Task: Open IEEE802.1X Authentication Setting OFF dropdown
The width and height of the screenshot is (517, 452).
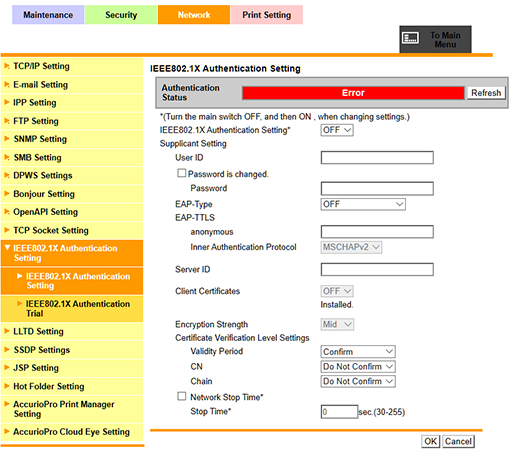Action: point(337,130)
